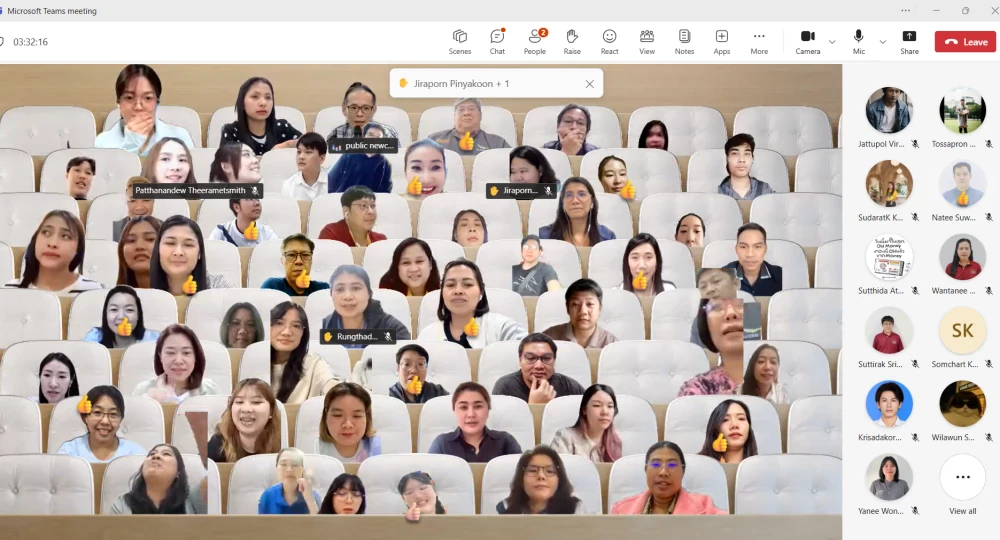Open the title bar more options ellipsis
Viewport: 1000px width, 540px height.
906,11
